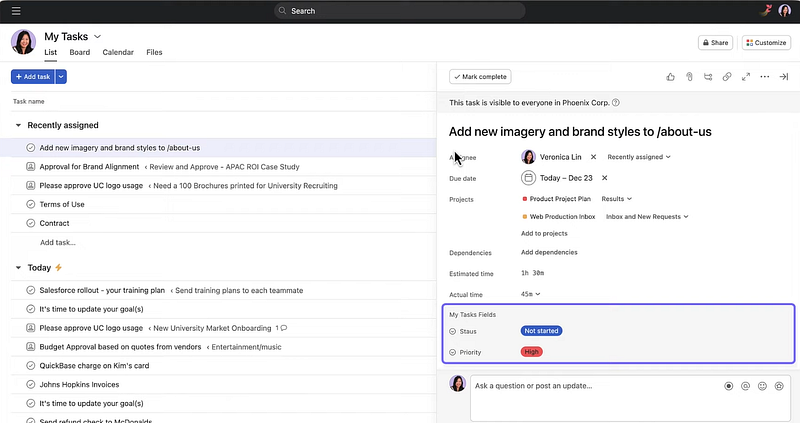Open the subtask icon in the task toolbar

708,76
